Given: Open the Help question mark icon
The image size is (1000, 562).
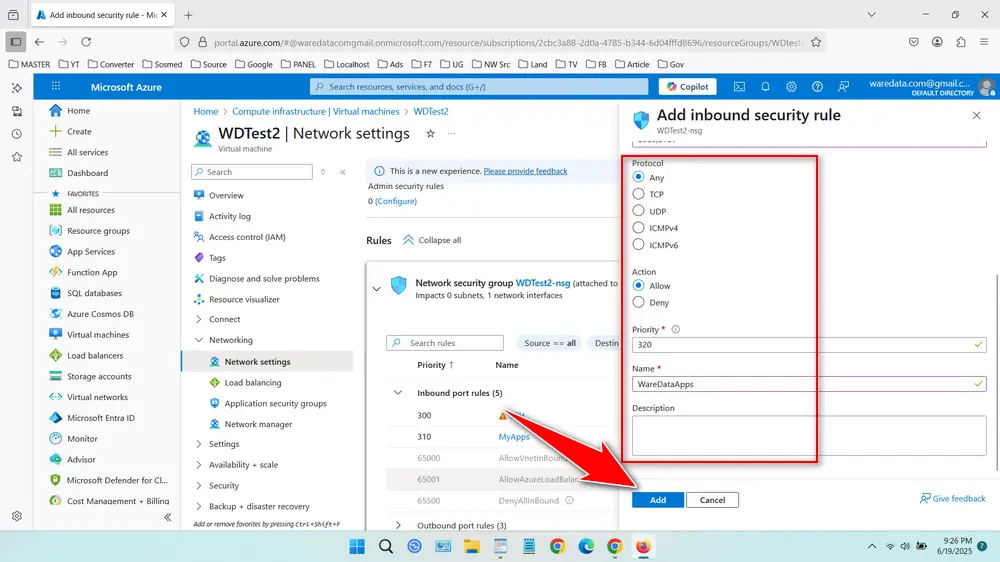Looking at the screenshot, I should [817, 87].
